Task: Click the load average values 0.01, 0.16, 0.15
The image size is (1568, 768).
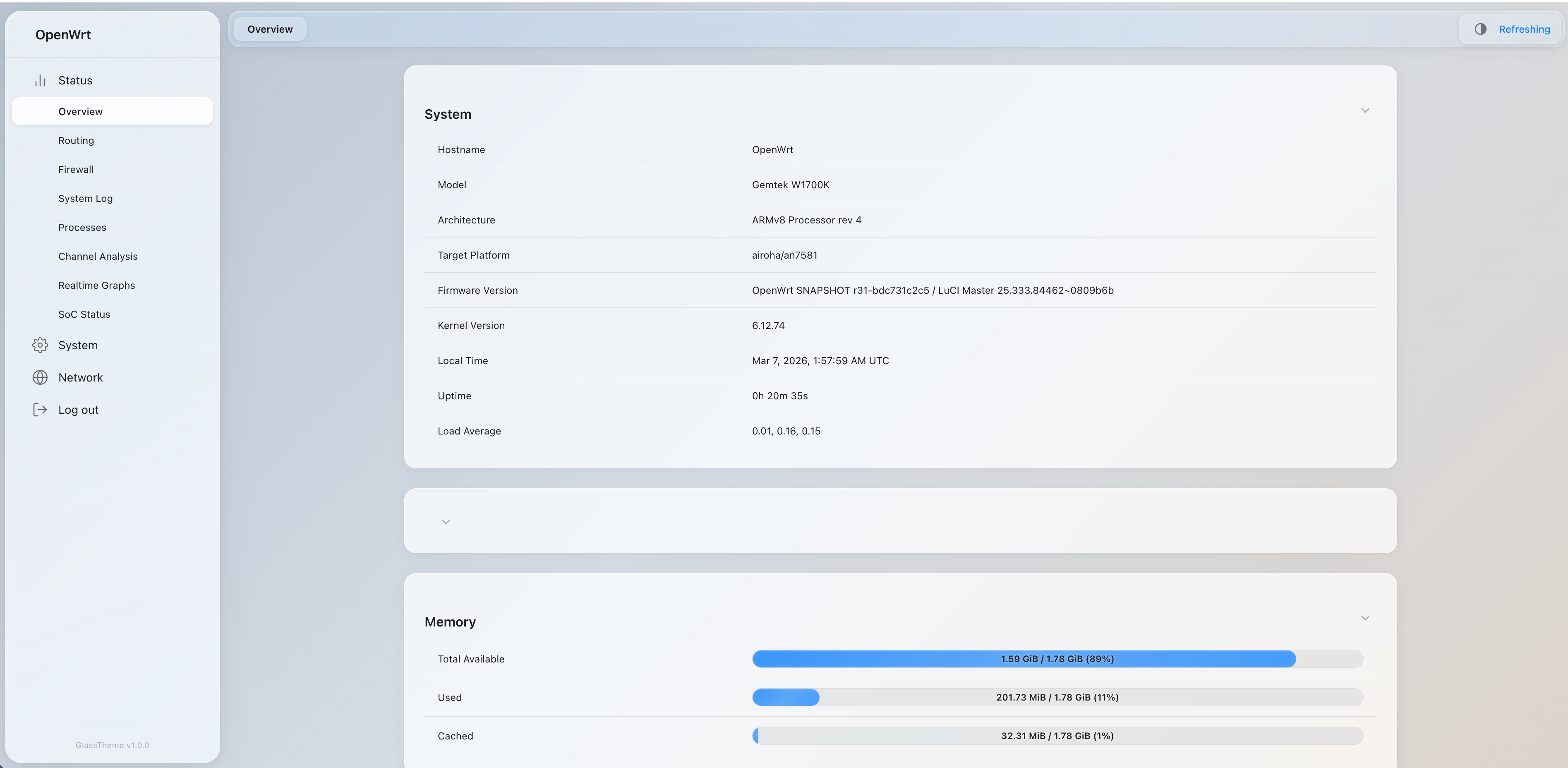Action: tap(786, 431)
